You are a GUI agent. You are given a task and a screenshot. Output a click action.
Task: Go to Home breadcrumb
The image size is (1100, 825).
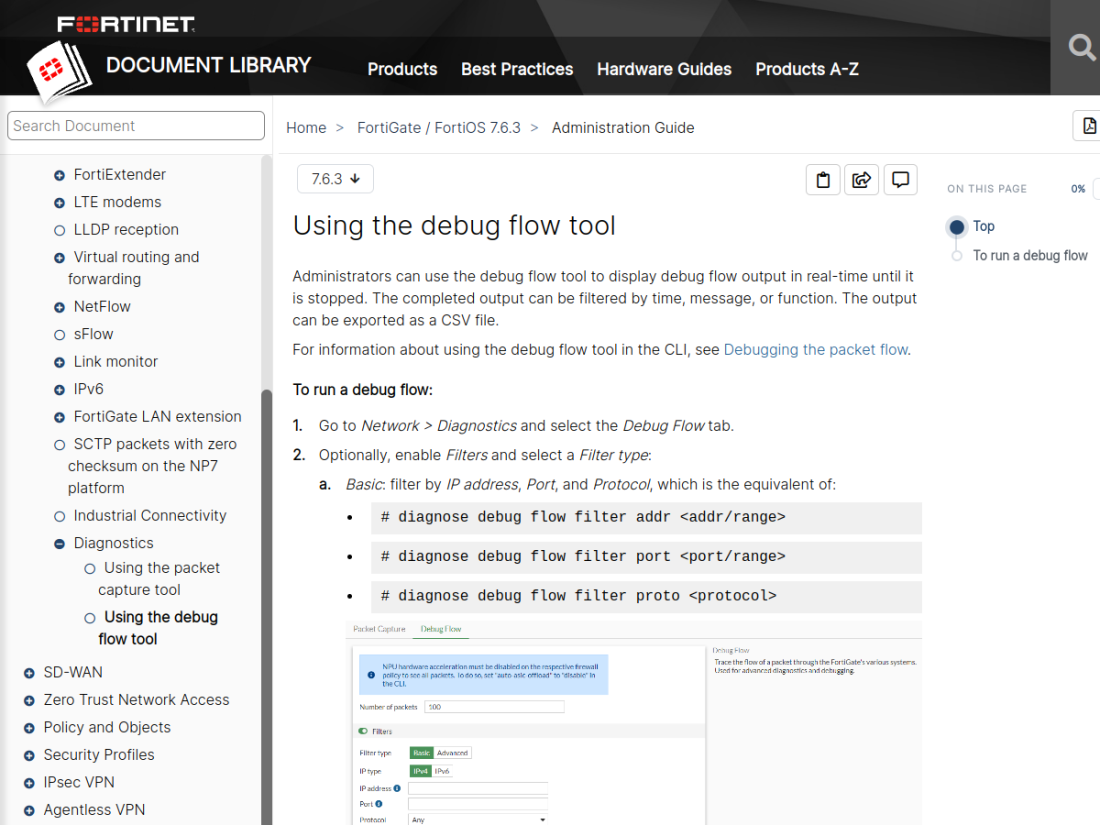pos(306,128)
